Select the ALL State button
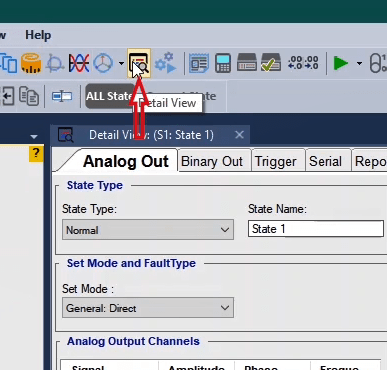 click(x=108, y=96)
